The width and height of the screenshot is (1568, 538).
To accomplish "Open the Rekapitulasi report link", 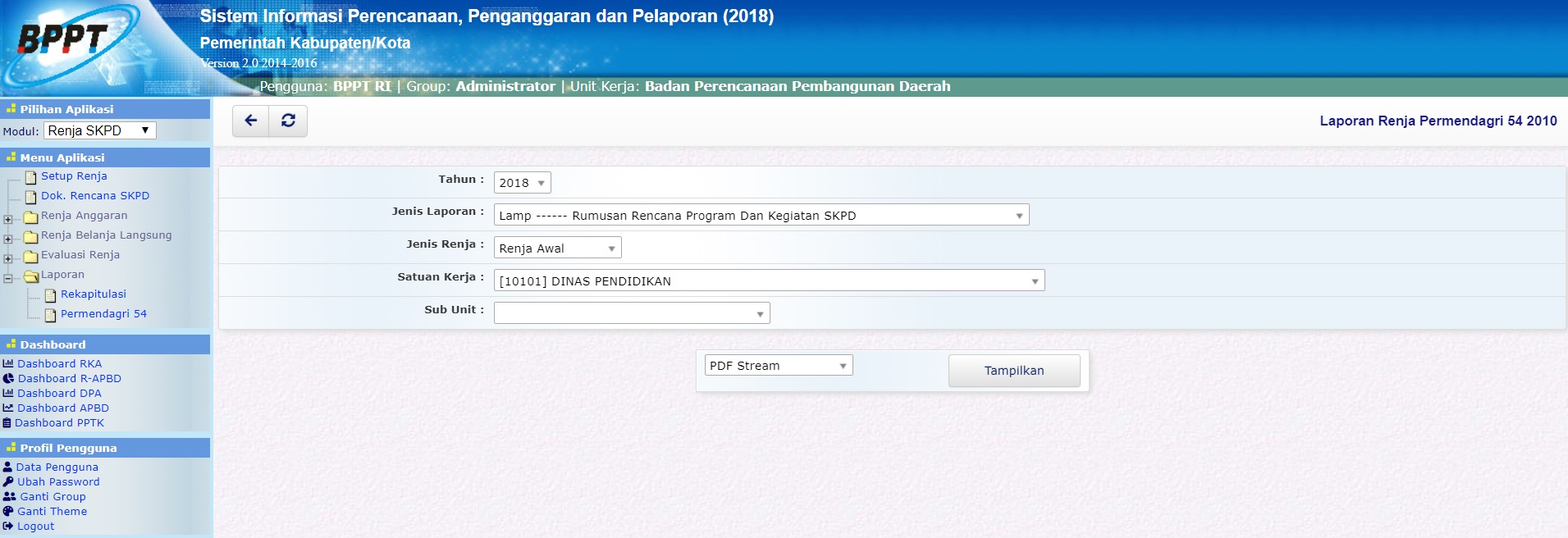I will click(x=94, y=294).
